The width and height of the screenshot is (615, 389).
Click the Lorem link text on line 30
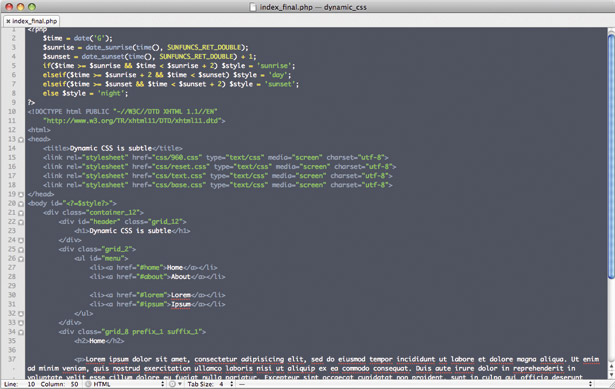coord(181,295)
